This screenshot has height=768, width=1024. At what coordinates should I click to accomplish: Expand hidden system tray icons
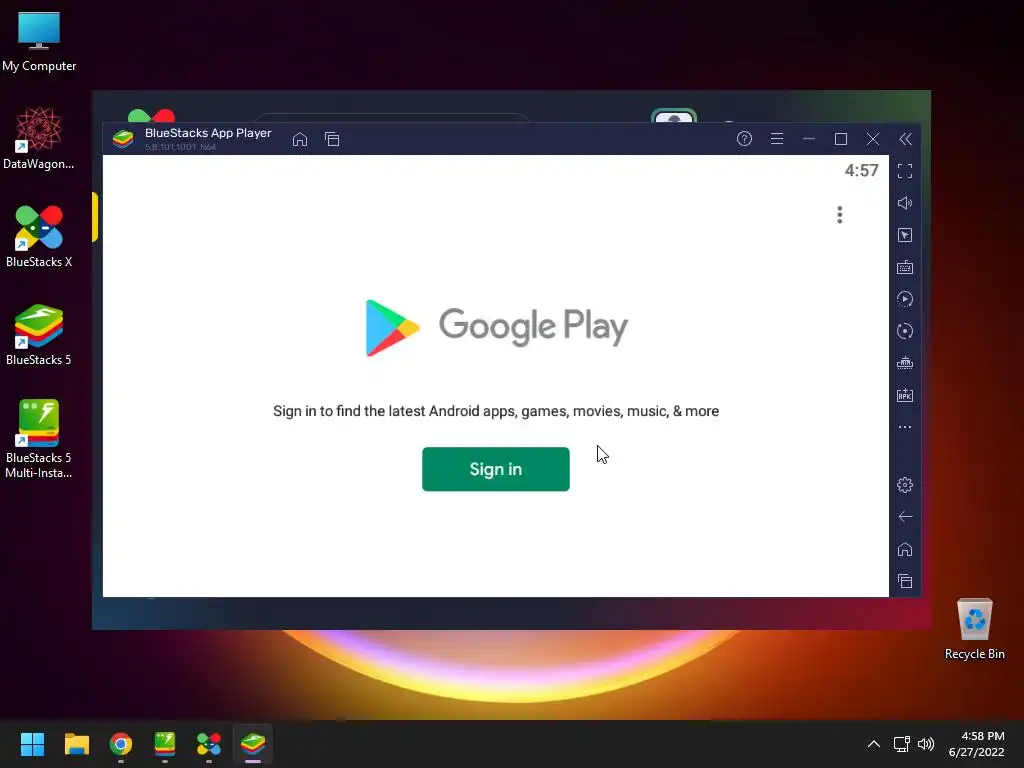(x=874, y=744)
